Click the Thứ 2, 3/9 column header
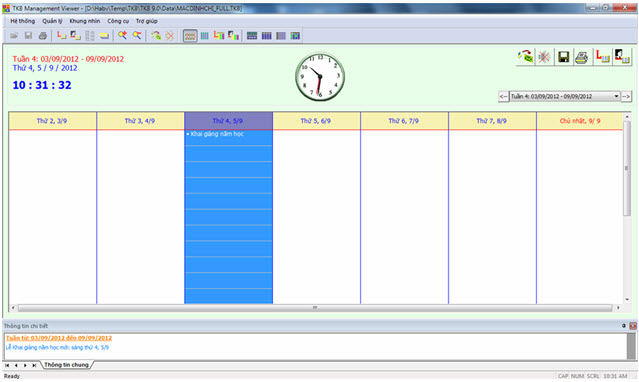Screen dimensions: 639x382 [53, 121]
